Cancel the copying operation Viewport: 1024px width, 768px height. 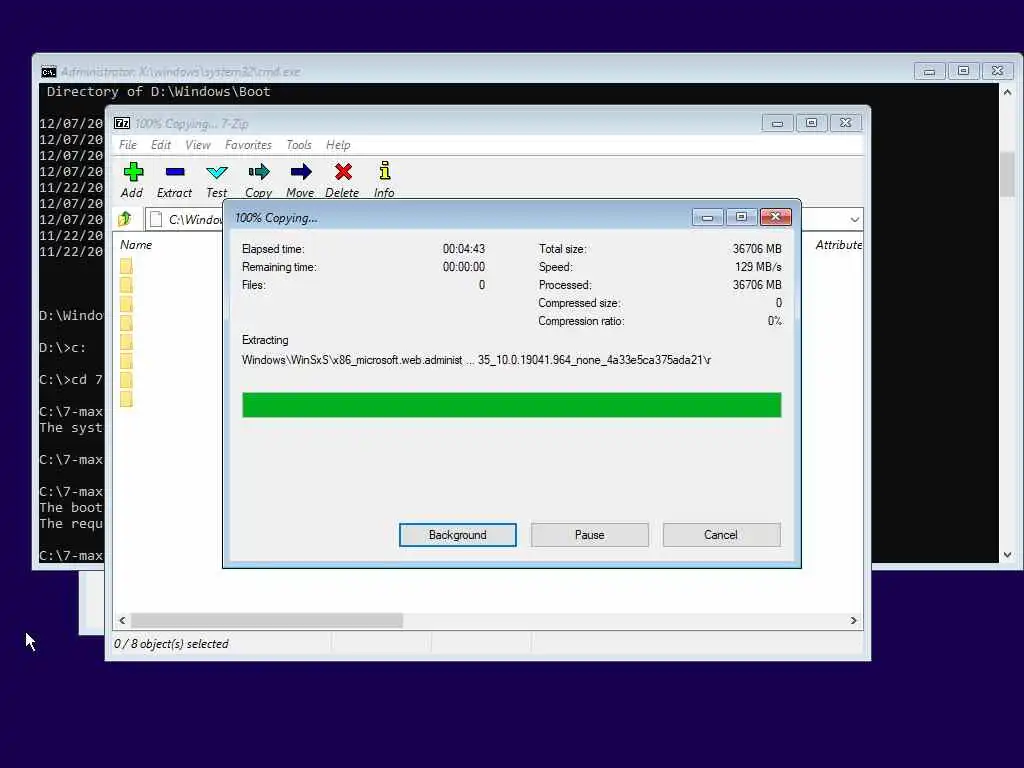[721, 535]
